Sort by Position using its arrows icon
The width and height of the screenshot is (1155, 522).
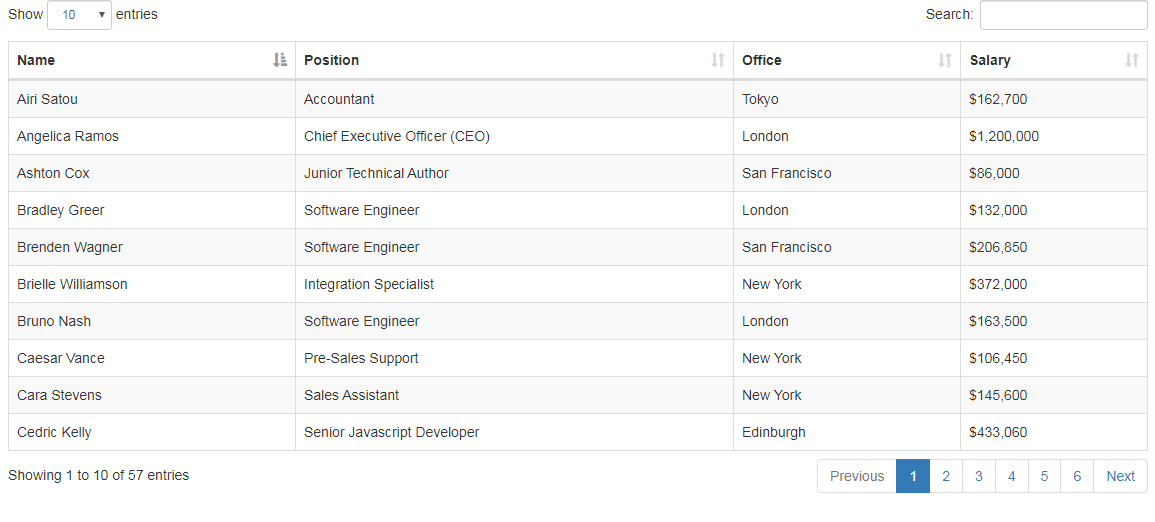point(718,60)
